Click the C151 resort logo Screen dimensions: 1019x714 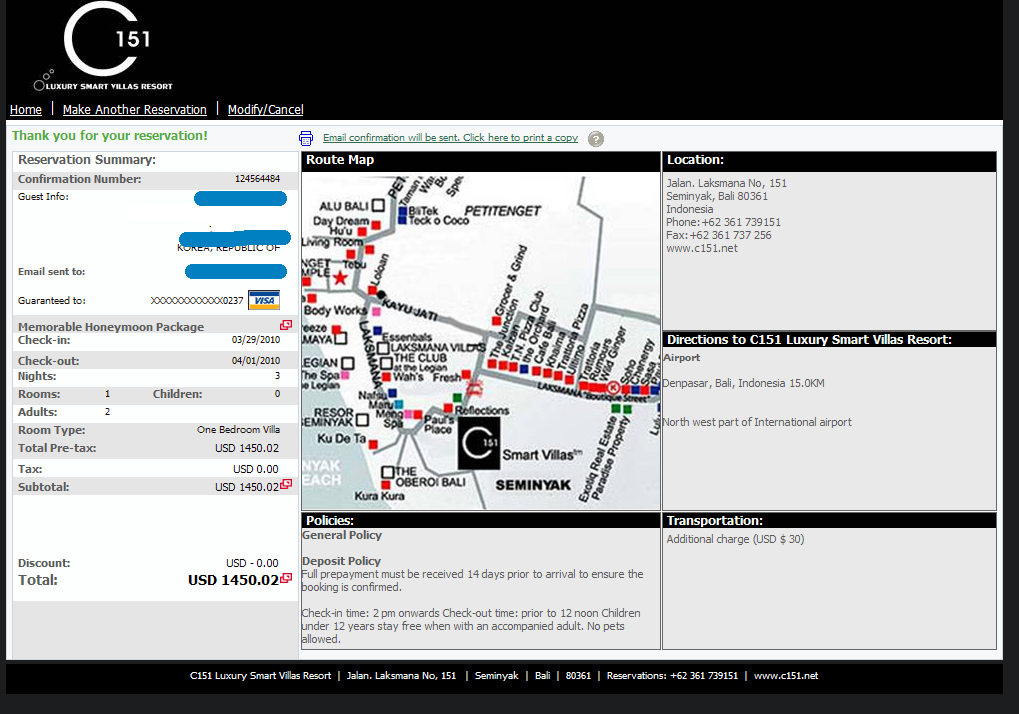[103, 47]
